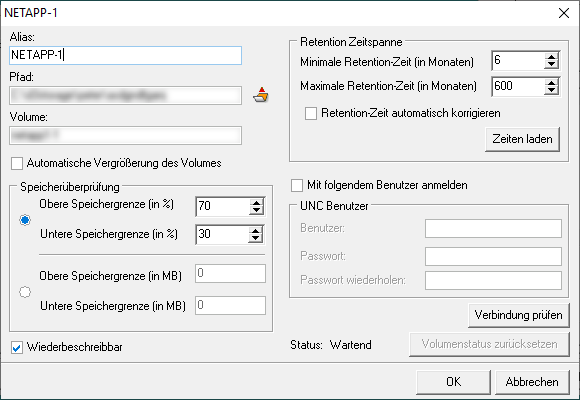Click the Untere Speichergrenze (in %) field showing 30

pos(222,235)
